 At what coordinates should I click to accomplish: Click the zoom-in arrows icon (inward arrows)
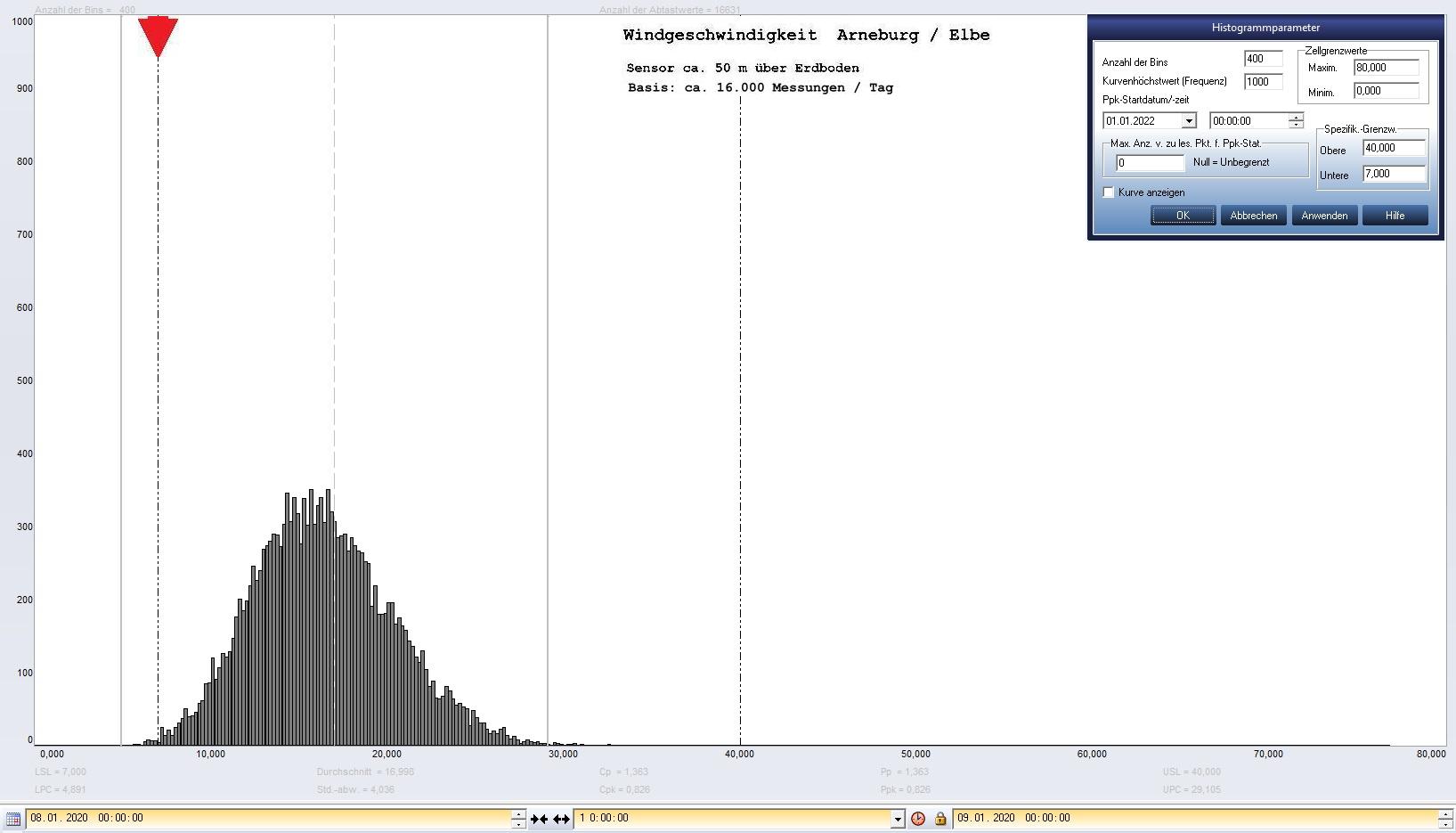[539, 819]
